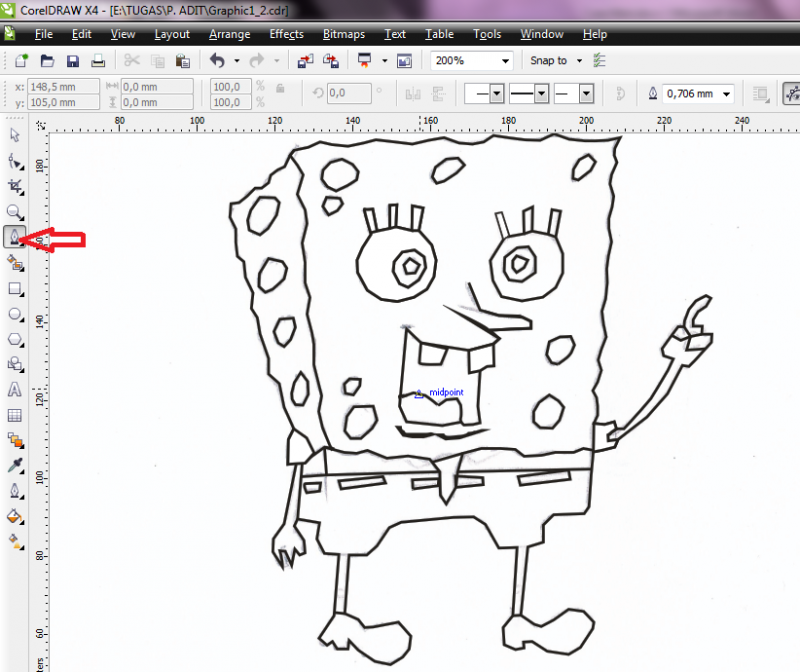Viewport: 800px width, 672px height.
Task: Open the Layout menu
Action: pyautogui.click(x=172, y=34)
